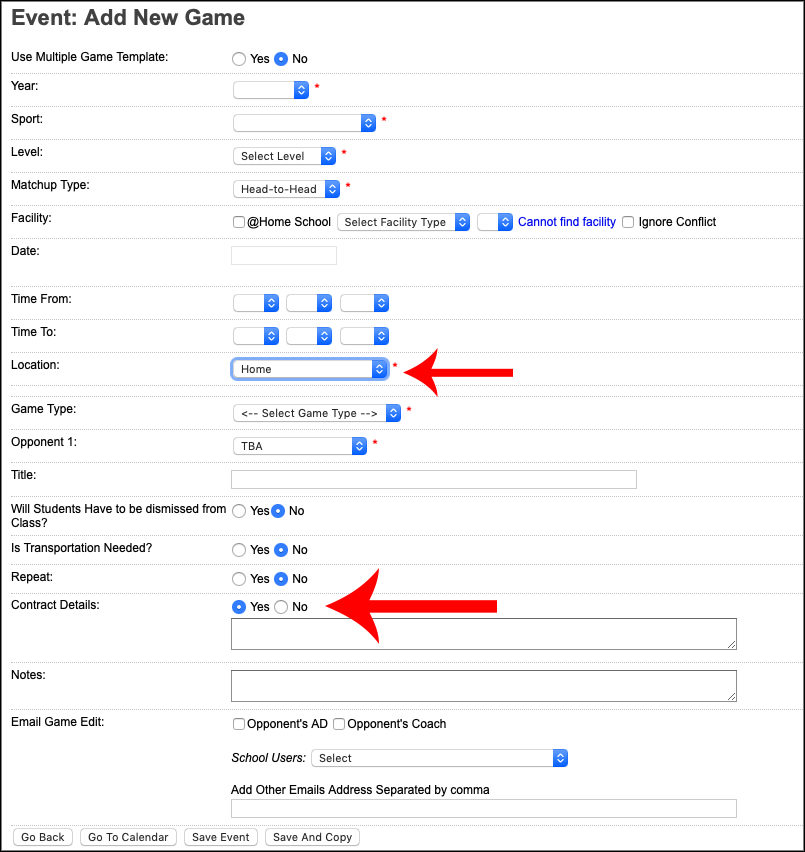Open the Select Level dropdown

[x=284, y=156]
